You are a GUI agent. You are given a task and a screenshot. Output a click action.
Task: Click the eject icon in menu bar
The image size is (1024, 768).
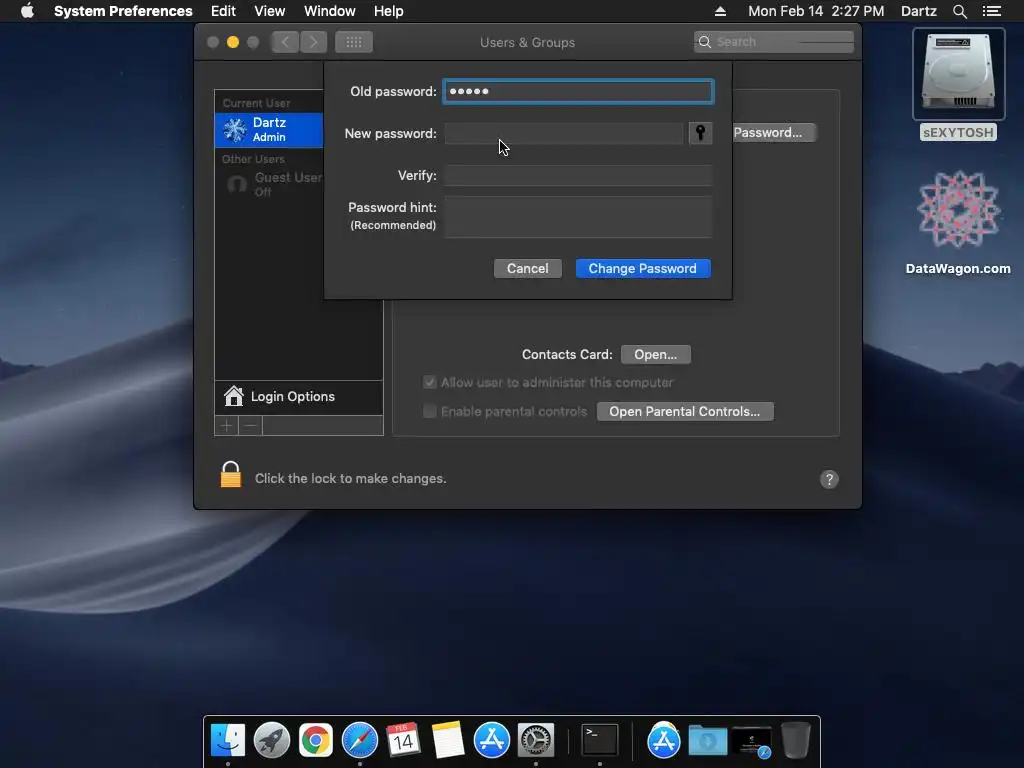[720, 11]
